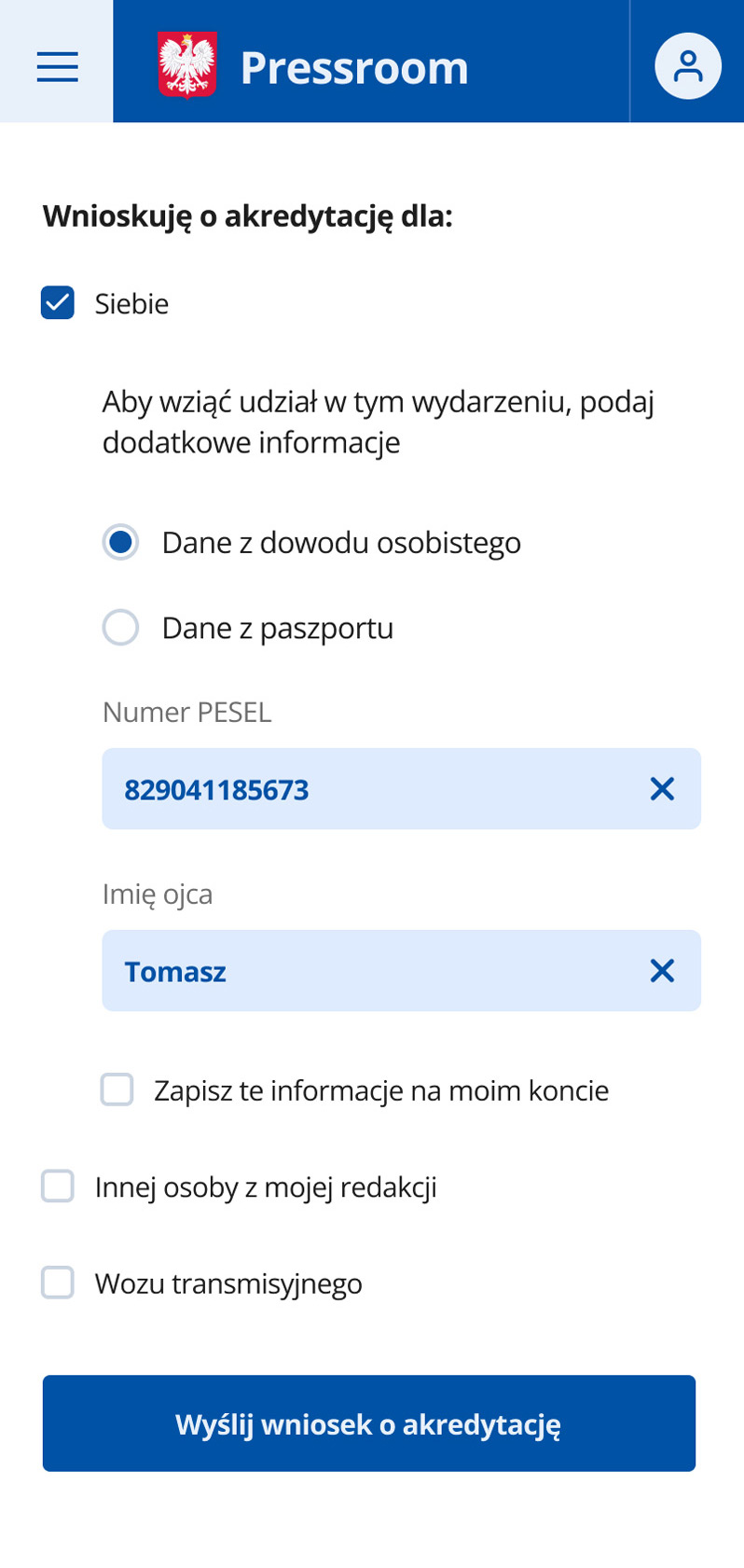
Task: Enable Zapisz te informacje na moim koncie
Action: [x=117, y=1089]
